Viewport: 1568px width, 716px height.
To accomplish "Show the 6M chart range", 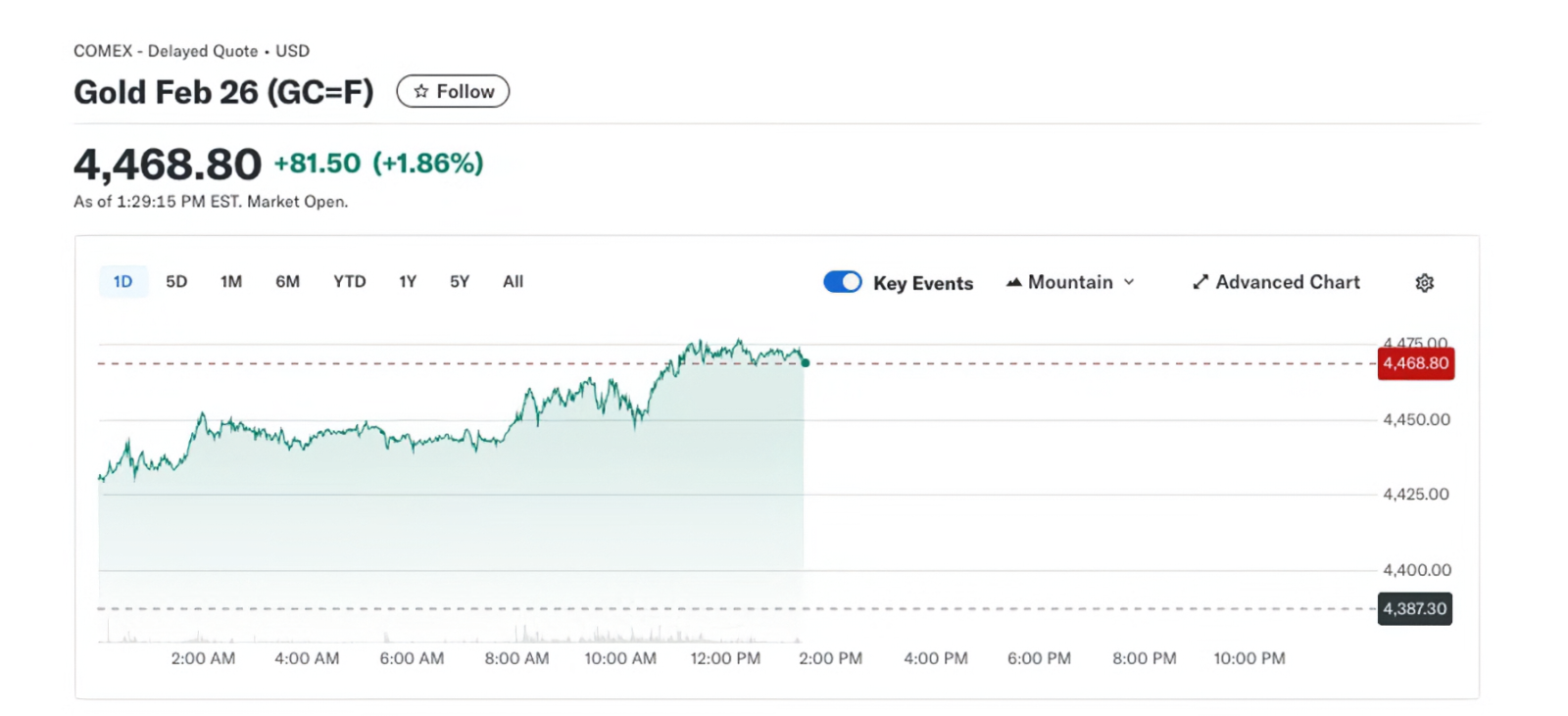I will coord(287,282).
